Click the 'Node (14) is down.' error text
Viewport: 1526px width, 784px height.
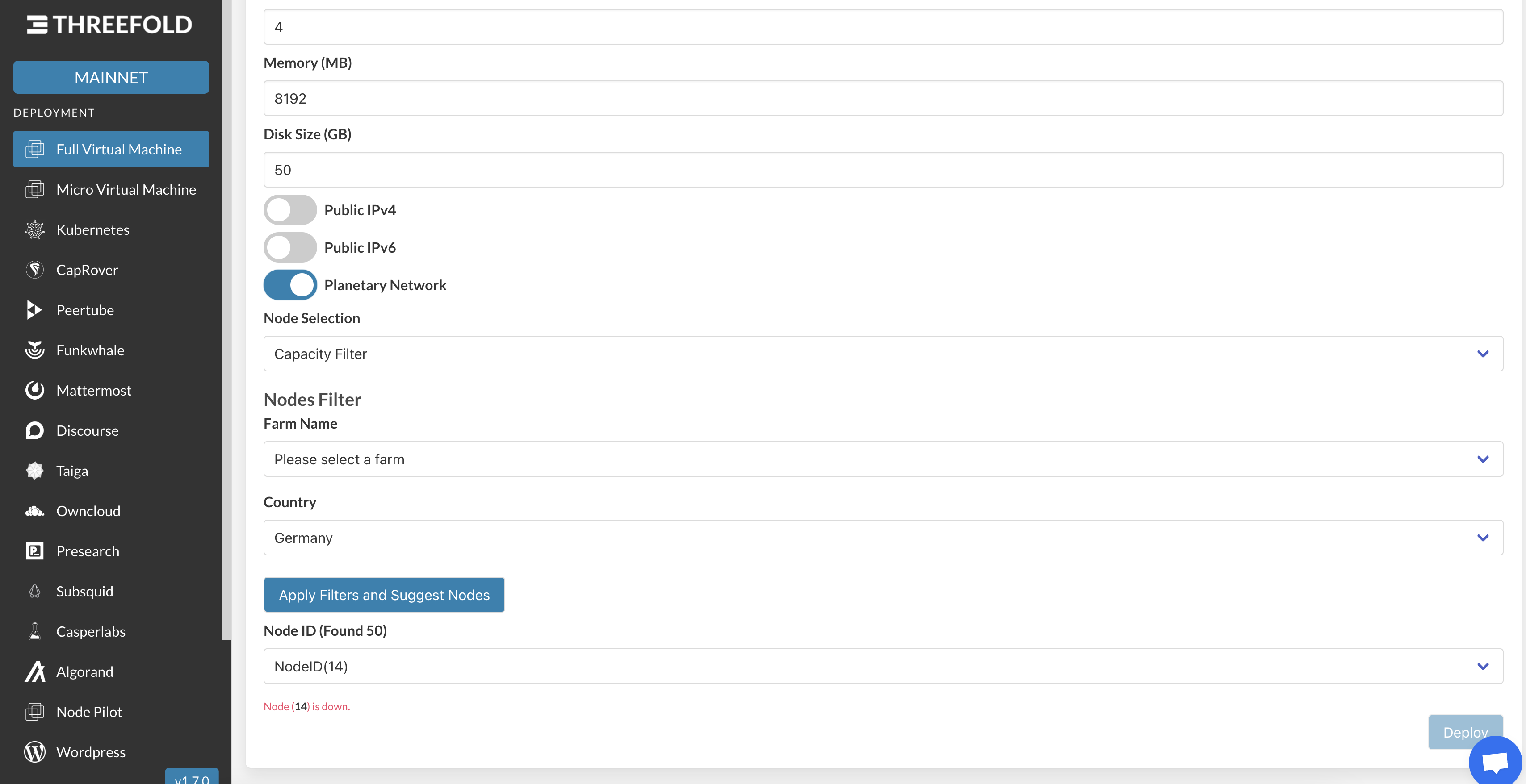[307, 706]
